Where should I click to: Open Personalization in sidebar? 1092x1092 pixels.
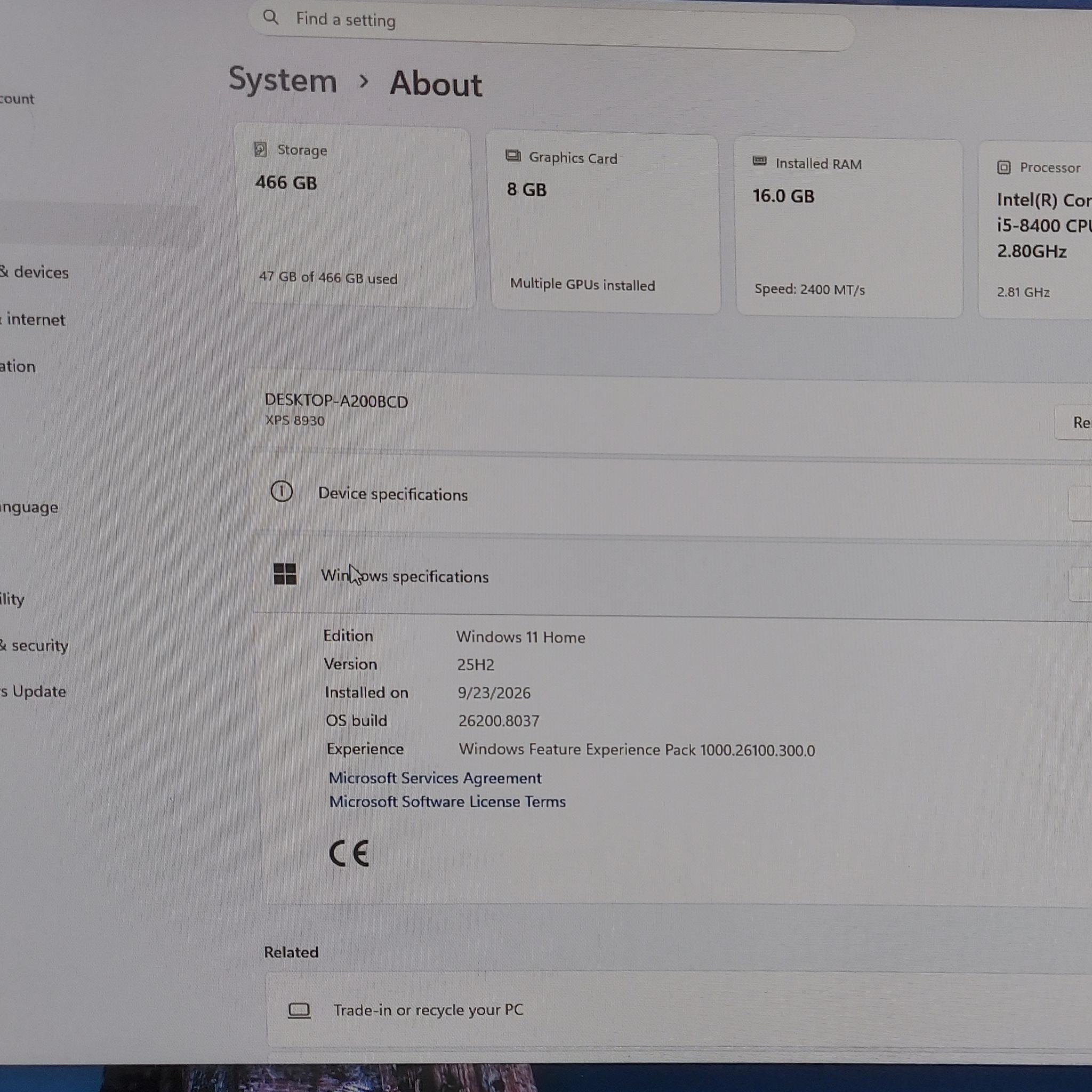(18, 366)
